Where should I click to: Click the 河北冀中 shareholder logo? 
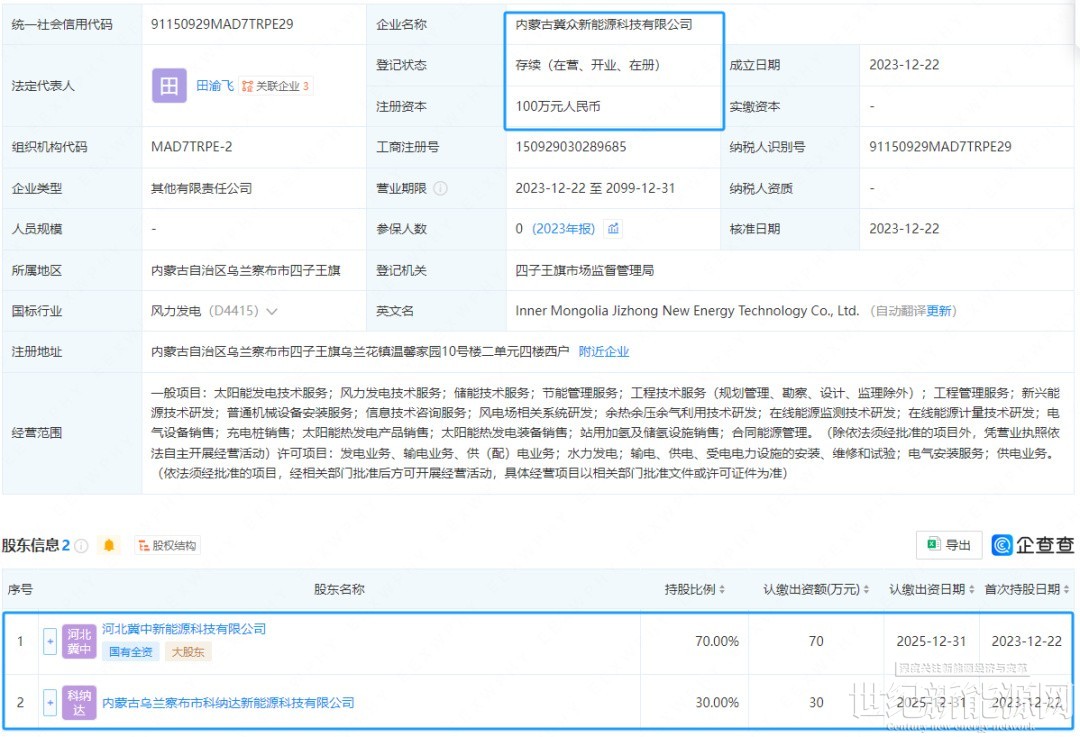[x=79, y=641]
